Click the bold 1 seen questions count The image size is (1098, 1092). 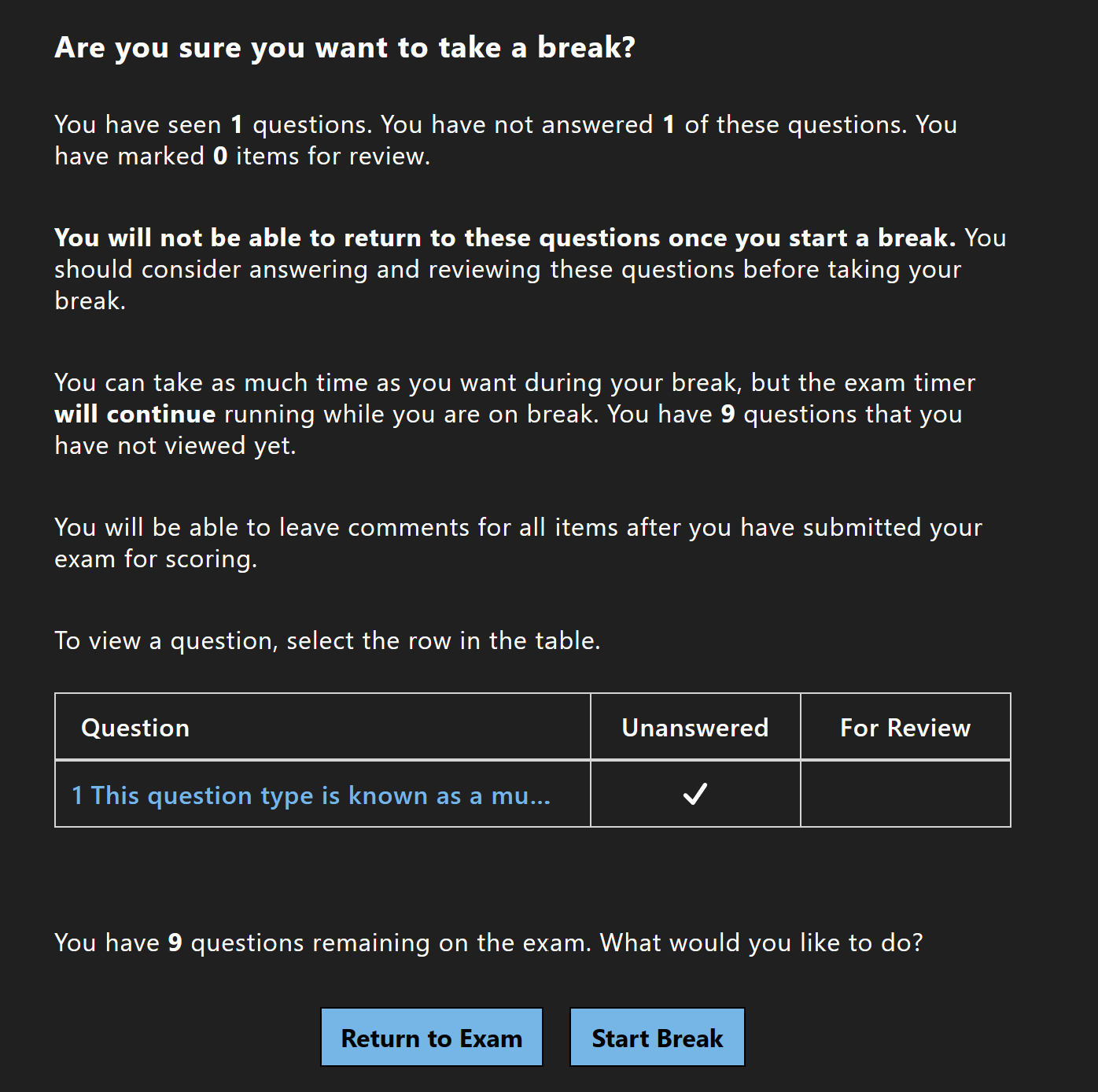tap(235, 124)
